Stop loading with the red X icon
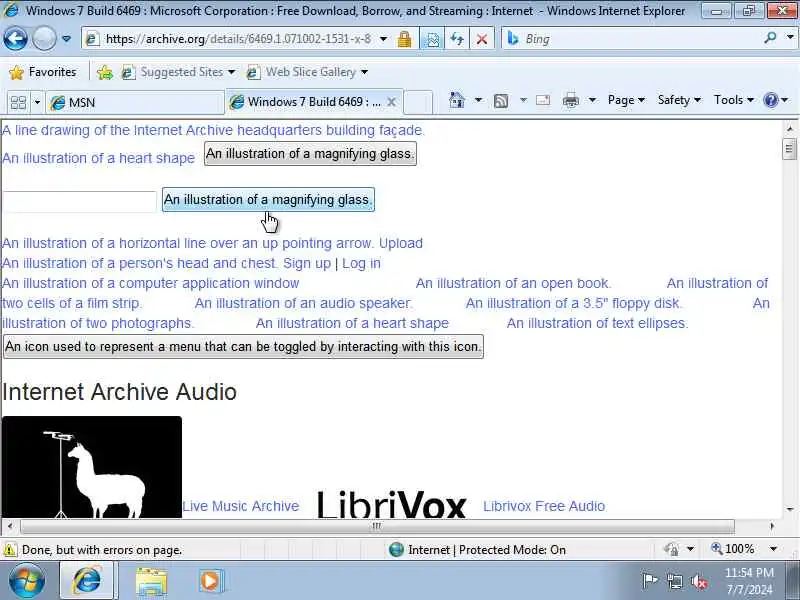 [482, 39]
